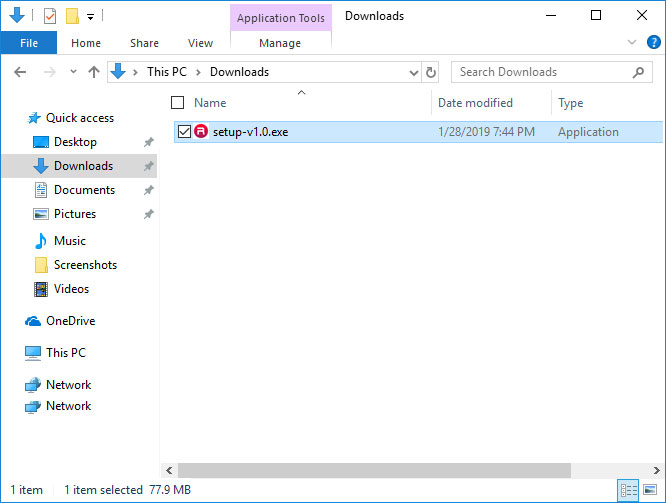Image resolution: width=666 pixels, height=503 pixels.
Task: Open Screenshots folder in navigation pane
Action: tap(85, 265)
